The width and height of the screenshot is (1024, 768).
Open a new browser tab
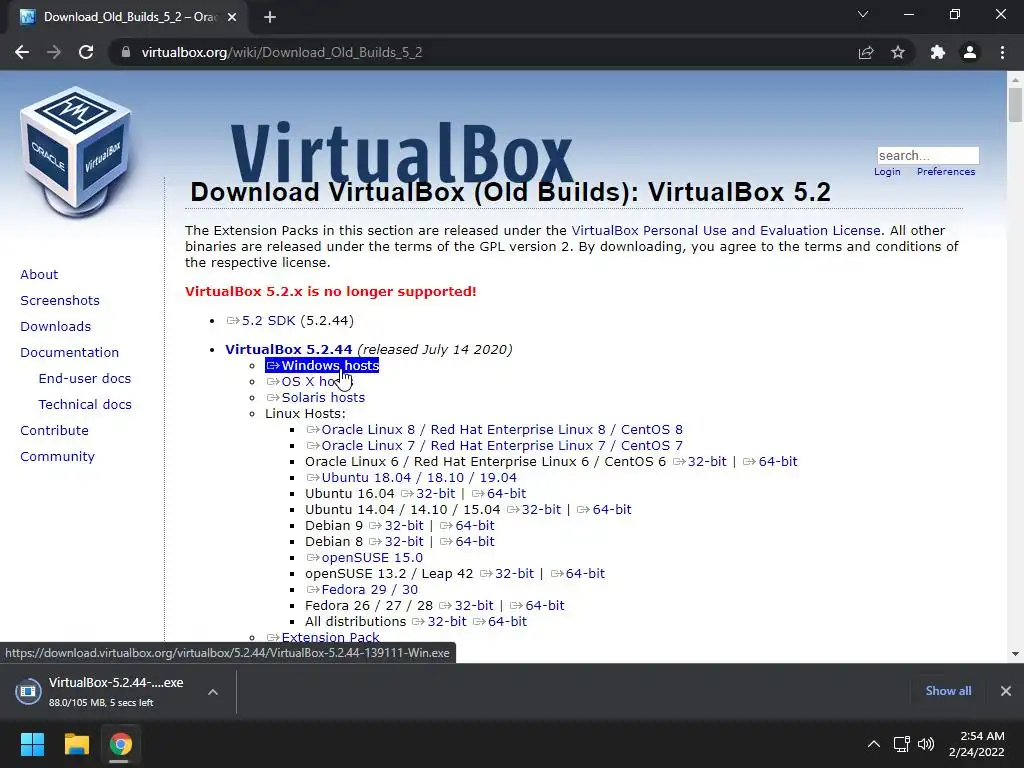tap(270, 17)
